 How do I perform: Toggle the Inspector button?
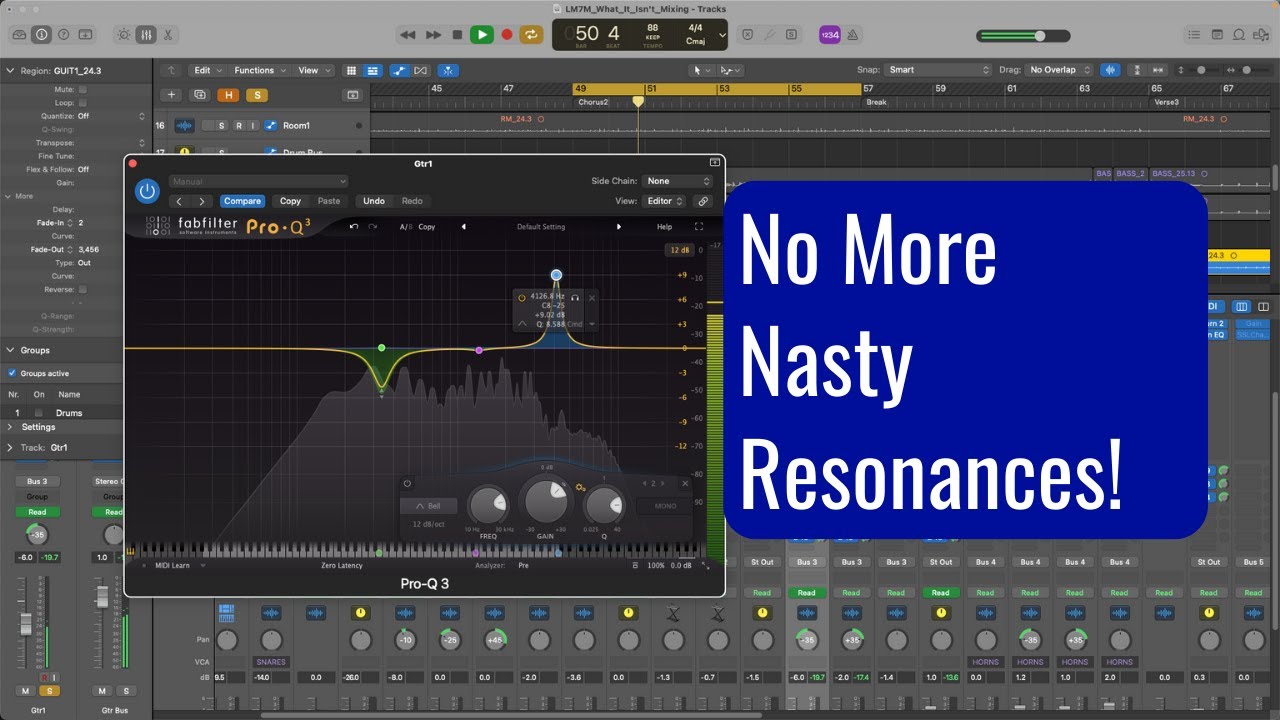coord(41,34)
